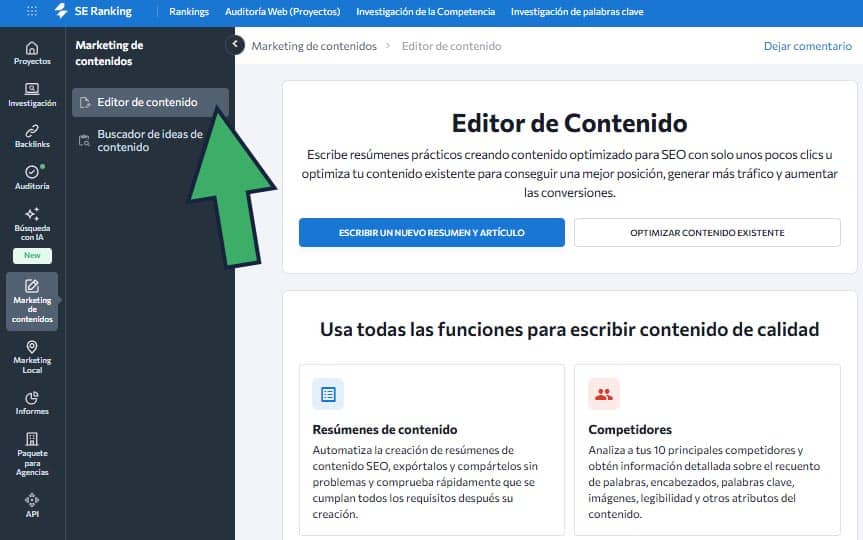
Task: Open Auditoría Web (Proyectos) menu
Action: click(282, 12)
